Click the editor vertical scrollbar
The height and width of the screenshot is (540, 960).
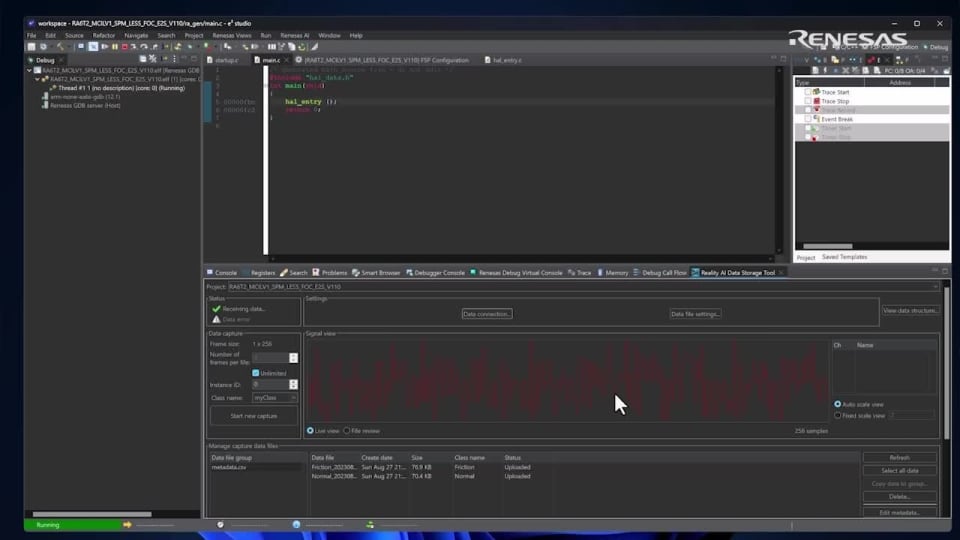(779, 160)
